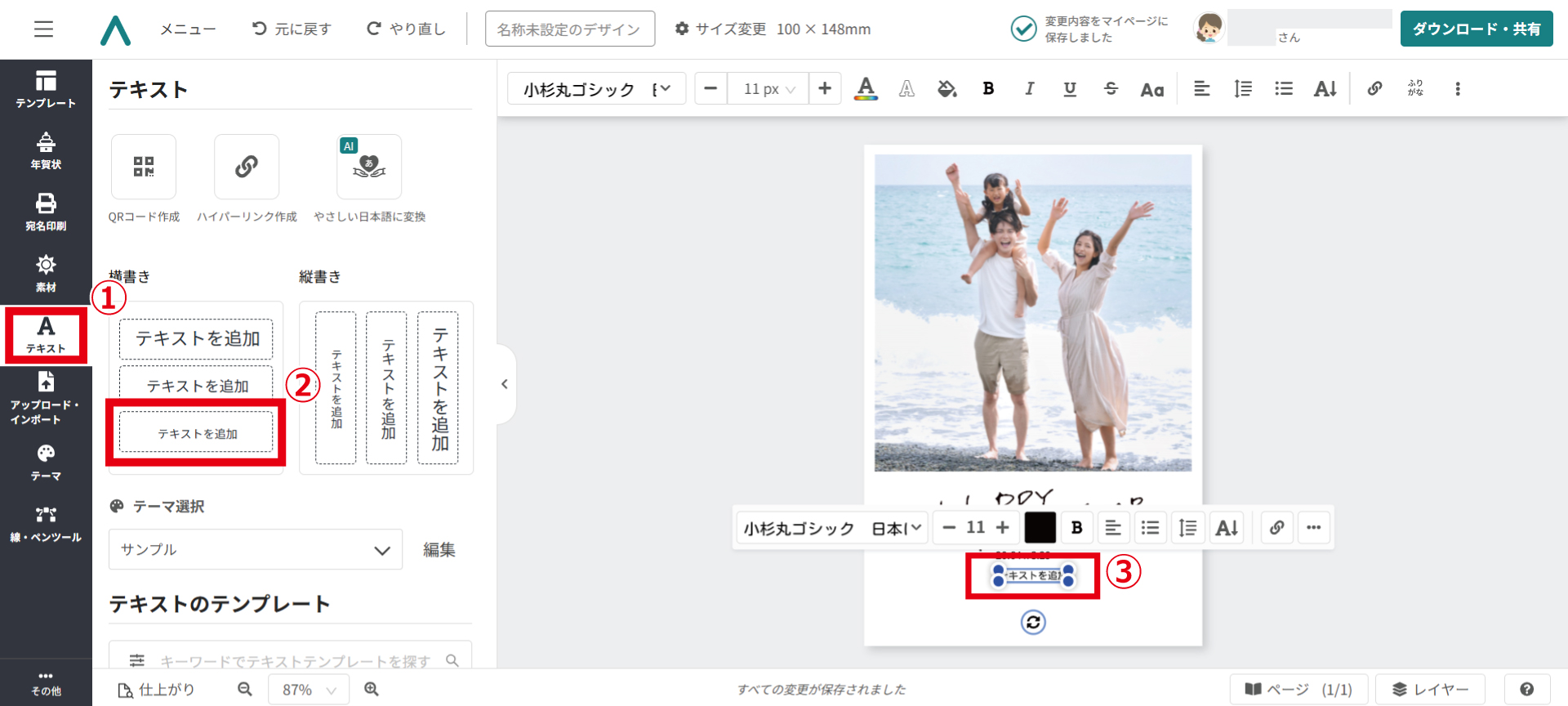Screen dimensions: 1568x706
Task: Open the 小杉丸ゴシック font dropdown in top toolbar
Action: 596,89
